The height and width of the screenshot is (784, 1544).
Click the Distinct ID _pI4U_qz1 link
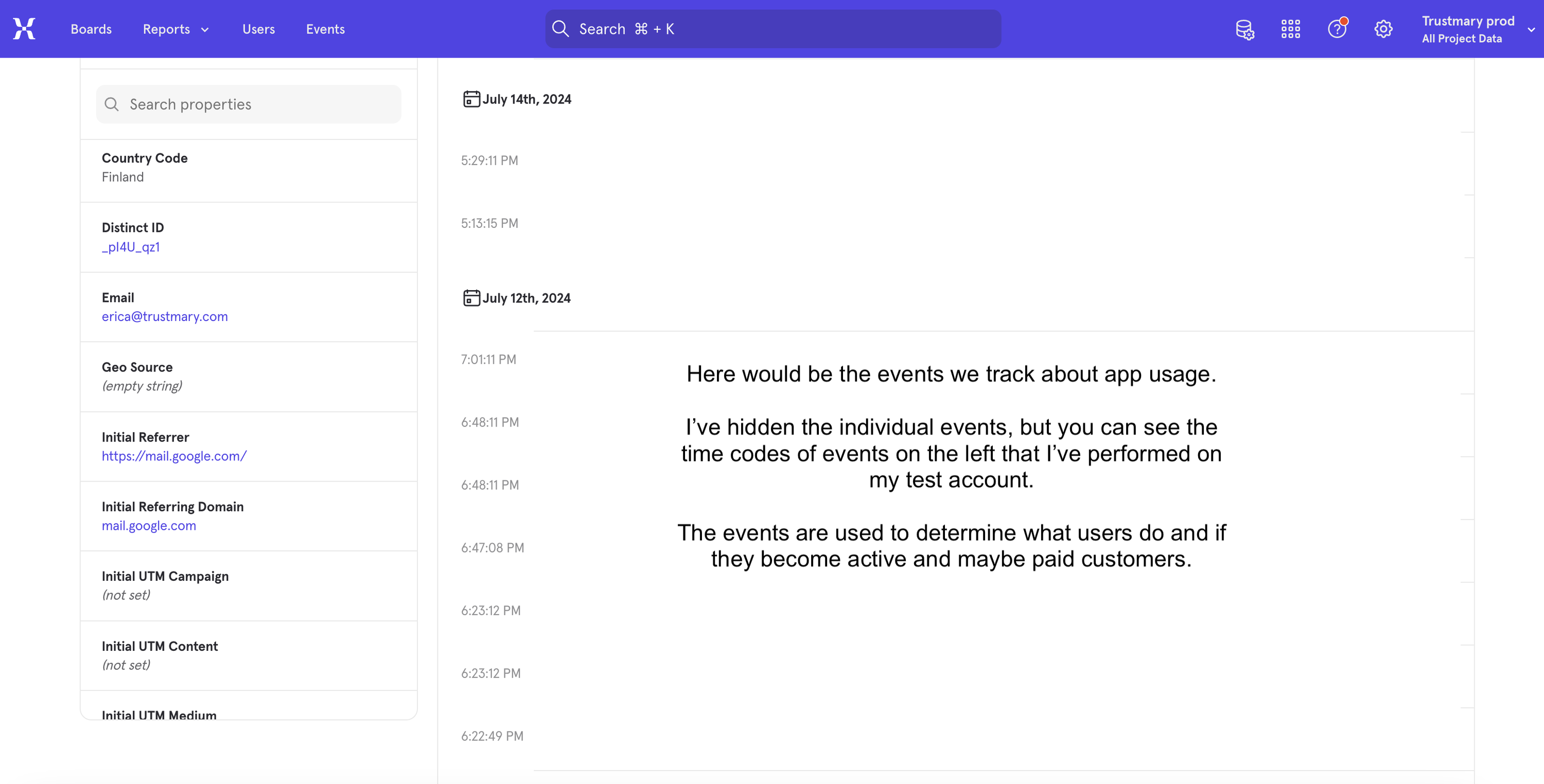point(131,247)
